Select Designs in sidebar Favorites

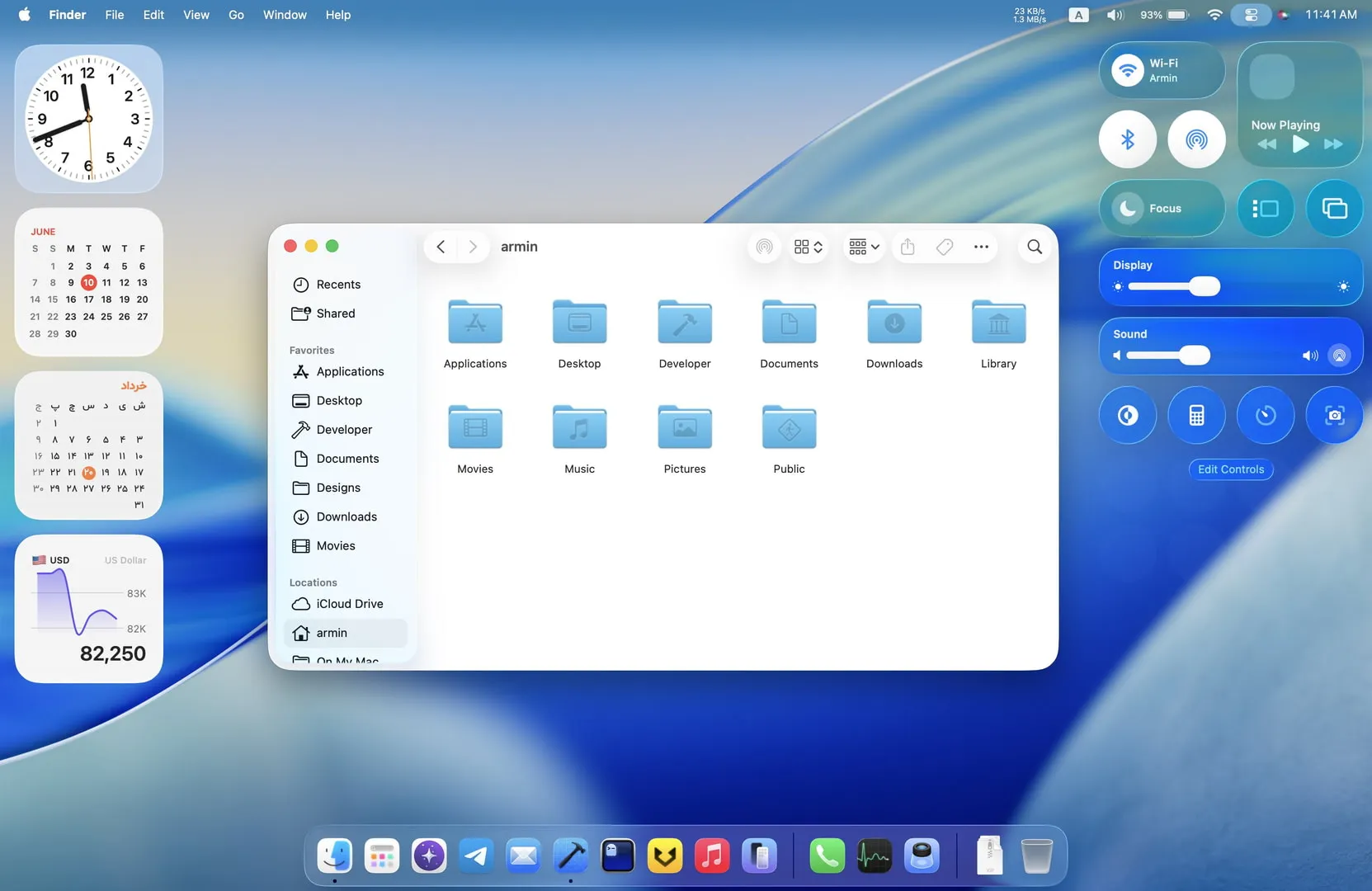coord(347,488)
